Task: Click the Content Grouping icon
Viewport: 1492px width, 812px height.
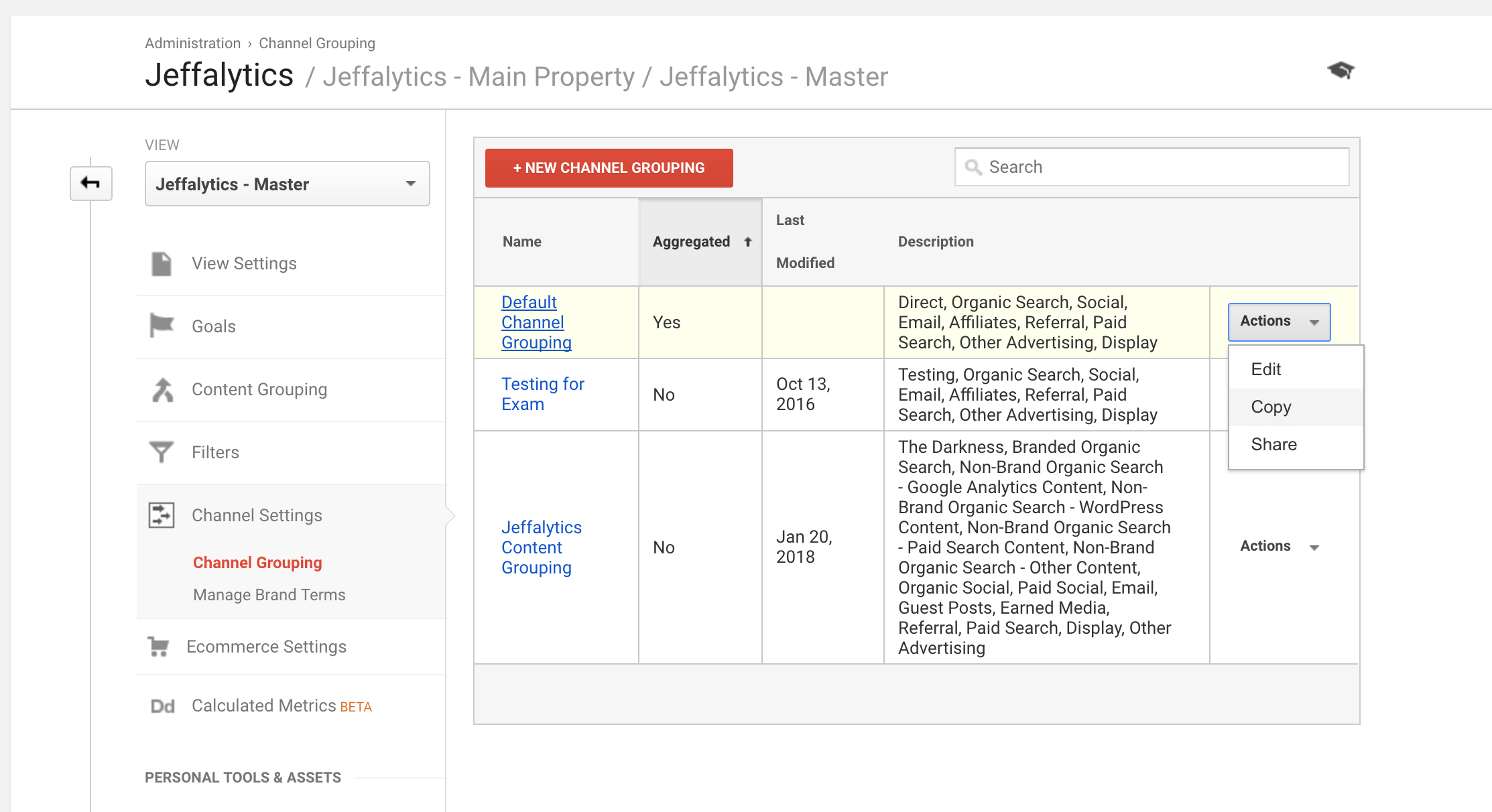Action: (162, 390)
